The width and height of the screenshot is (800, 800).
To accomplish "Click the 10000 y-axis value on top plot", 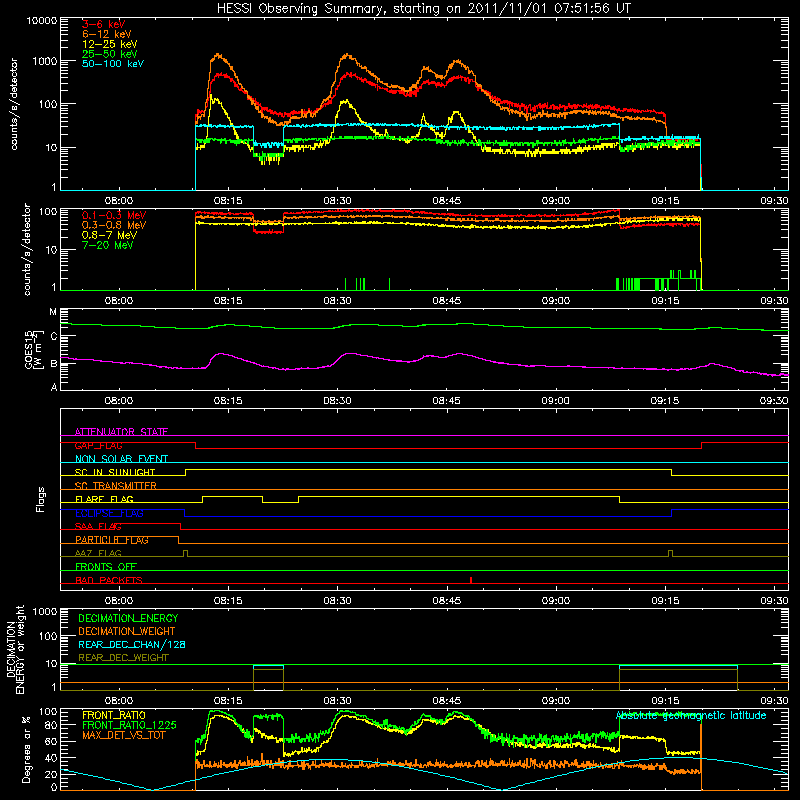I will click(x=42, y=21).
